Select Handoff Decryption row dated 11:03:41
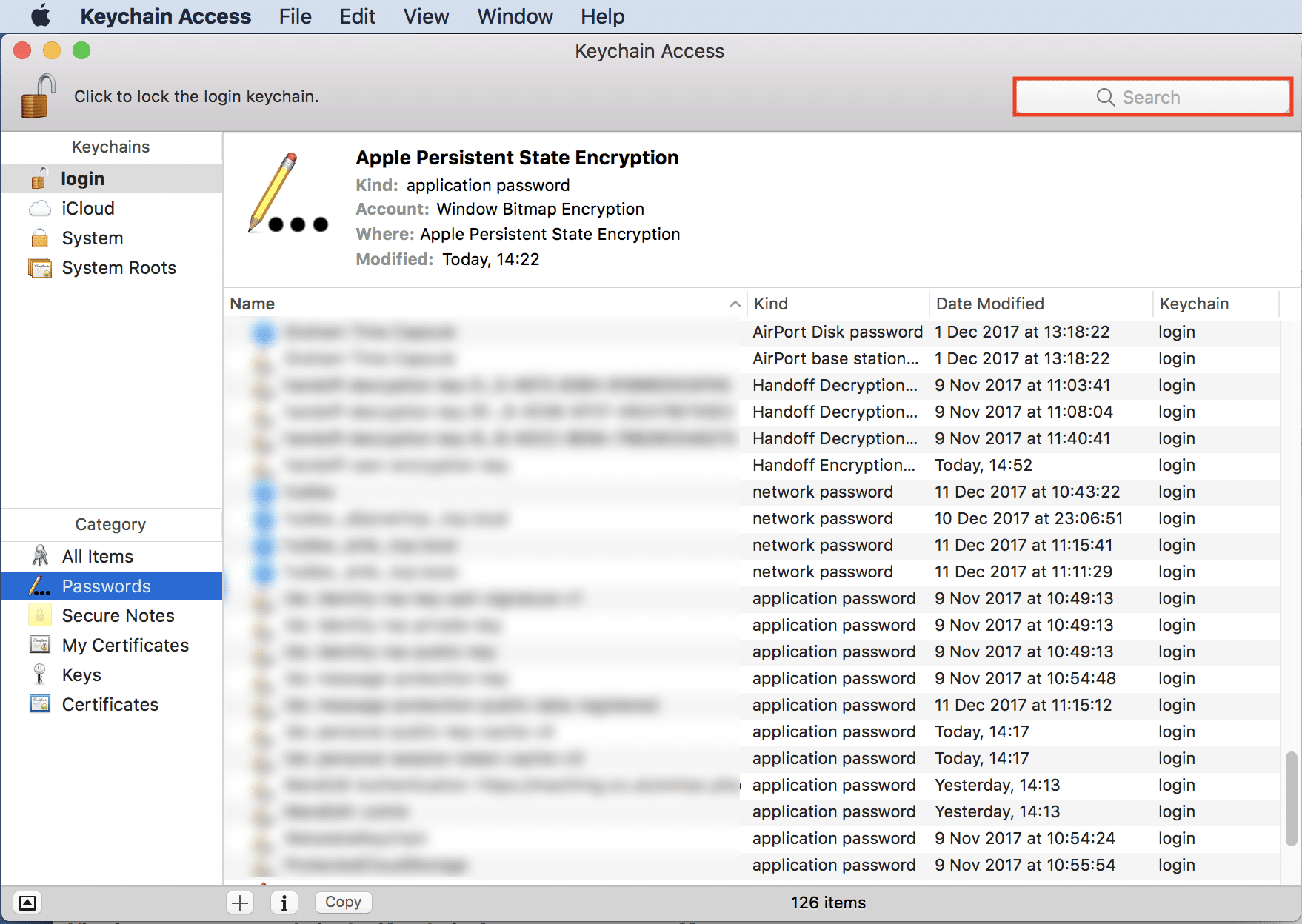The image size is (1302, 924). coord(752,385)
